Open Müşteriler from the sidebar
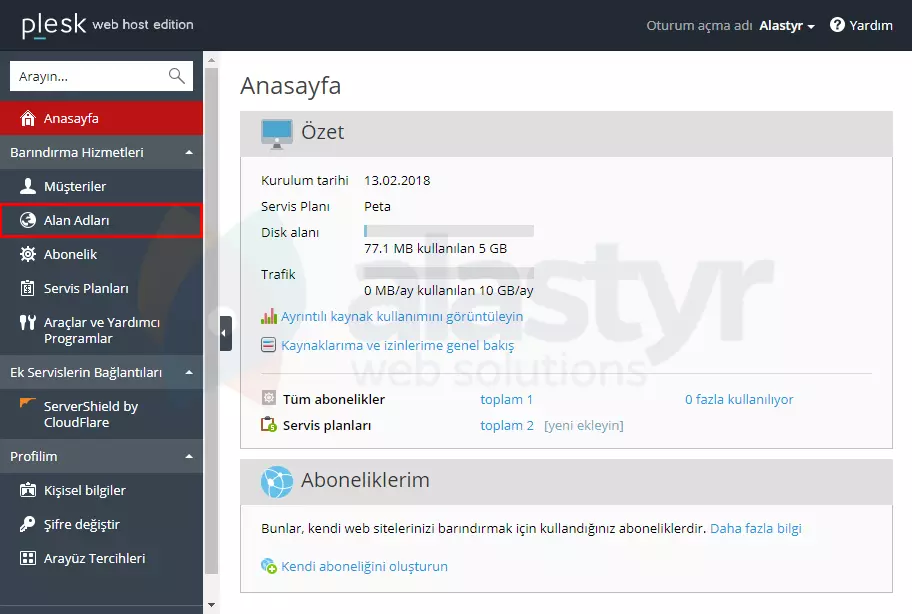Viewport: 912px width, 614px height. (75, 185)
